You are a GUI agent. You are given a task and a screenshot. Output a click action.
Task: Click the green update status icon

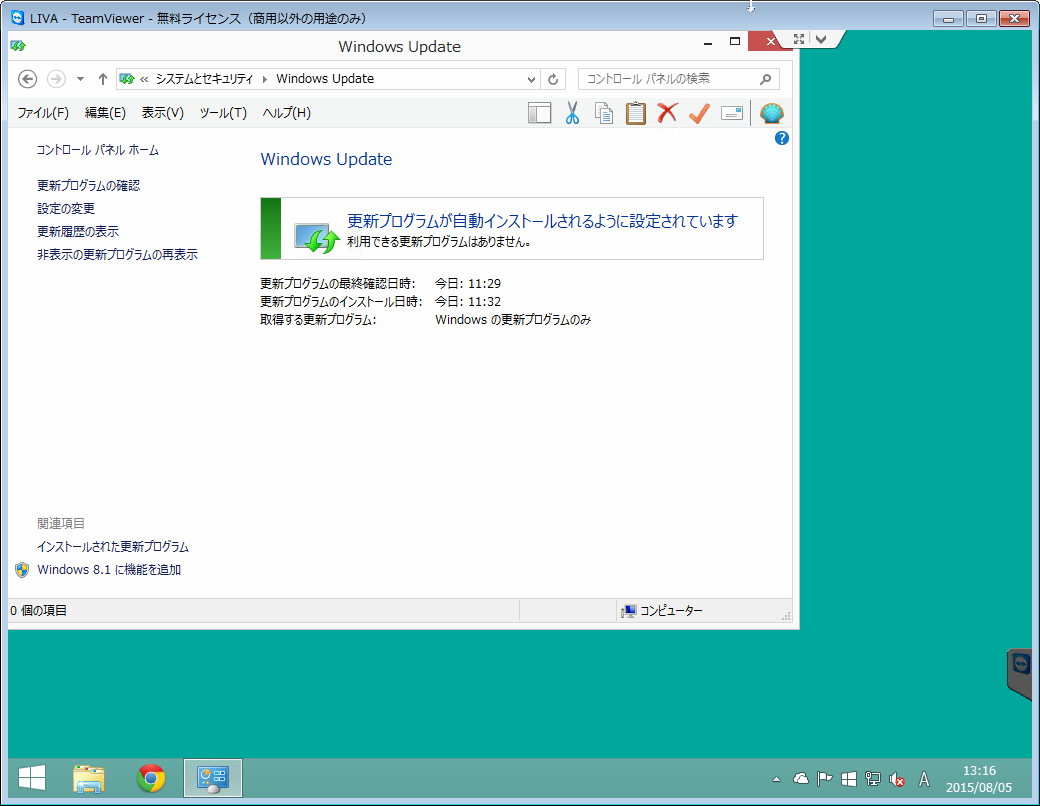pyautogui.click(x=316, y=237)
